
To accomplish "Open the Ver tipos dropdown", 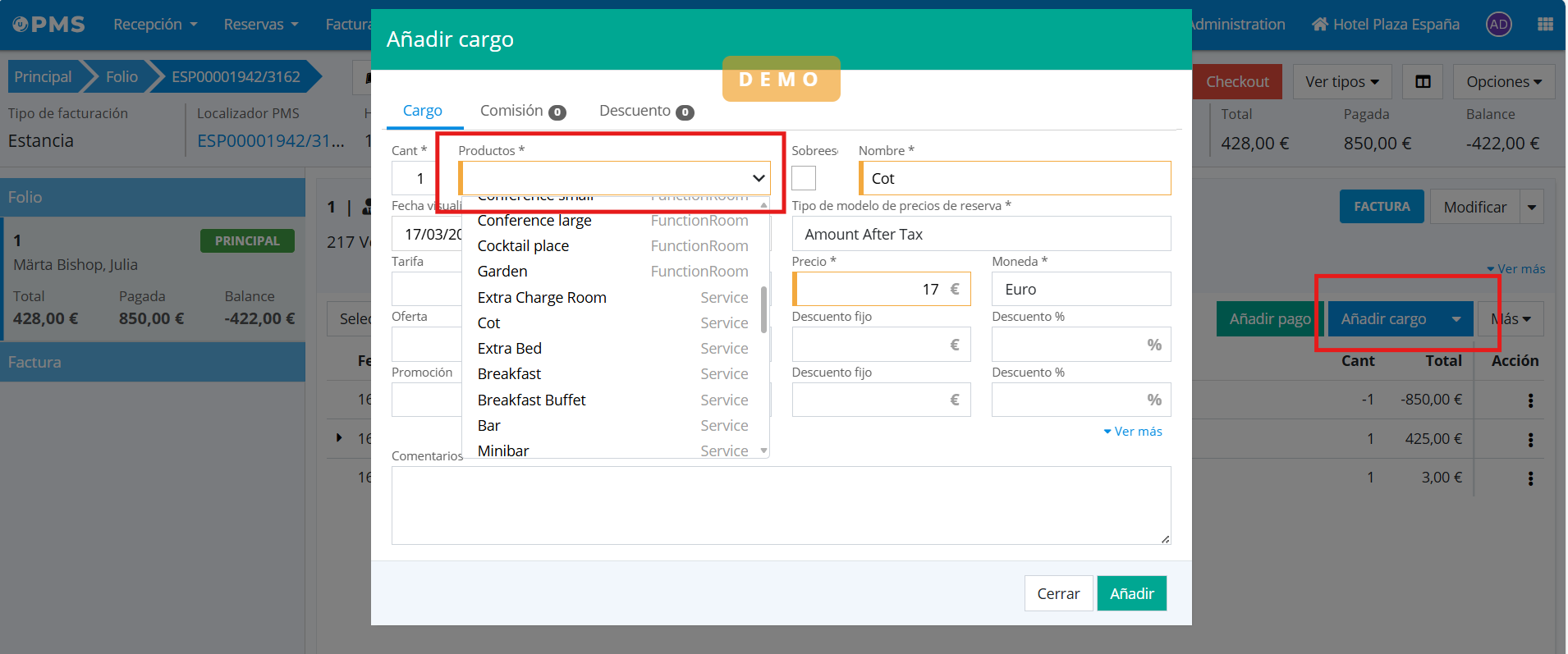I will 1341,82.
